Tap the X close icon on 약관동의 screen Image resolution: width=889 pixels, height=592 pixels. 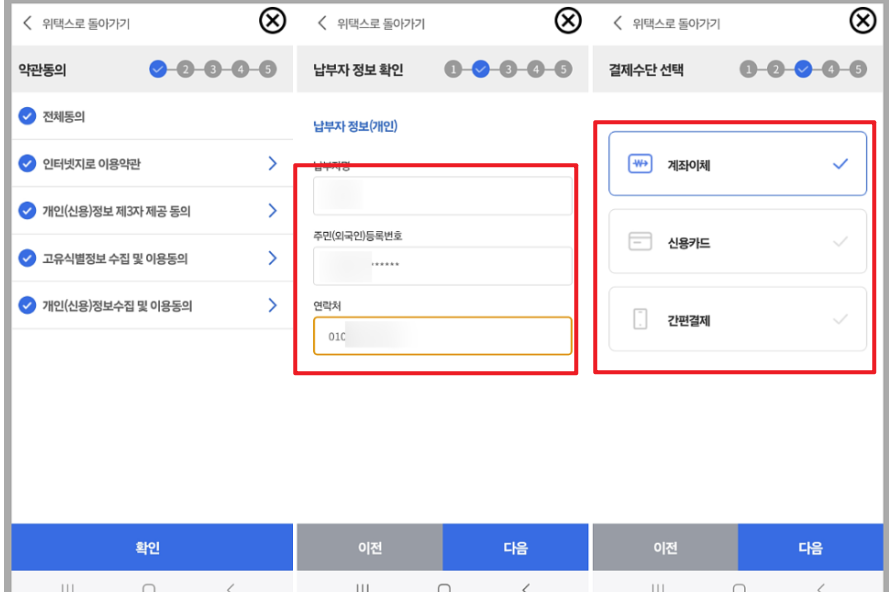coord(271,20)
